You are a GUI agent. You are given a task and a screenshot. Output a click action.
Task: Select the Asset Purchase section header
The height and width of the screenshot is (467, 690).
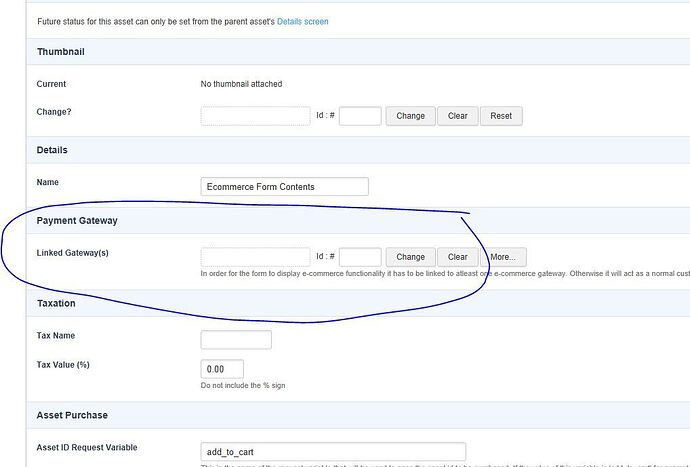tap(72, 415)
